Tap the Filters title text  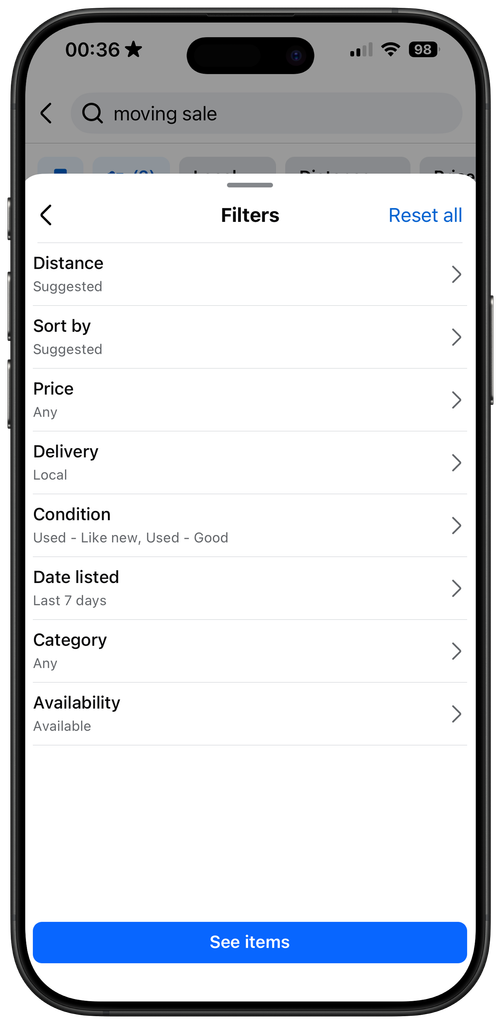(250, 215)
